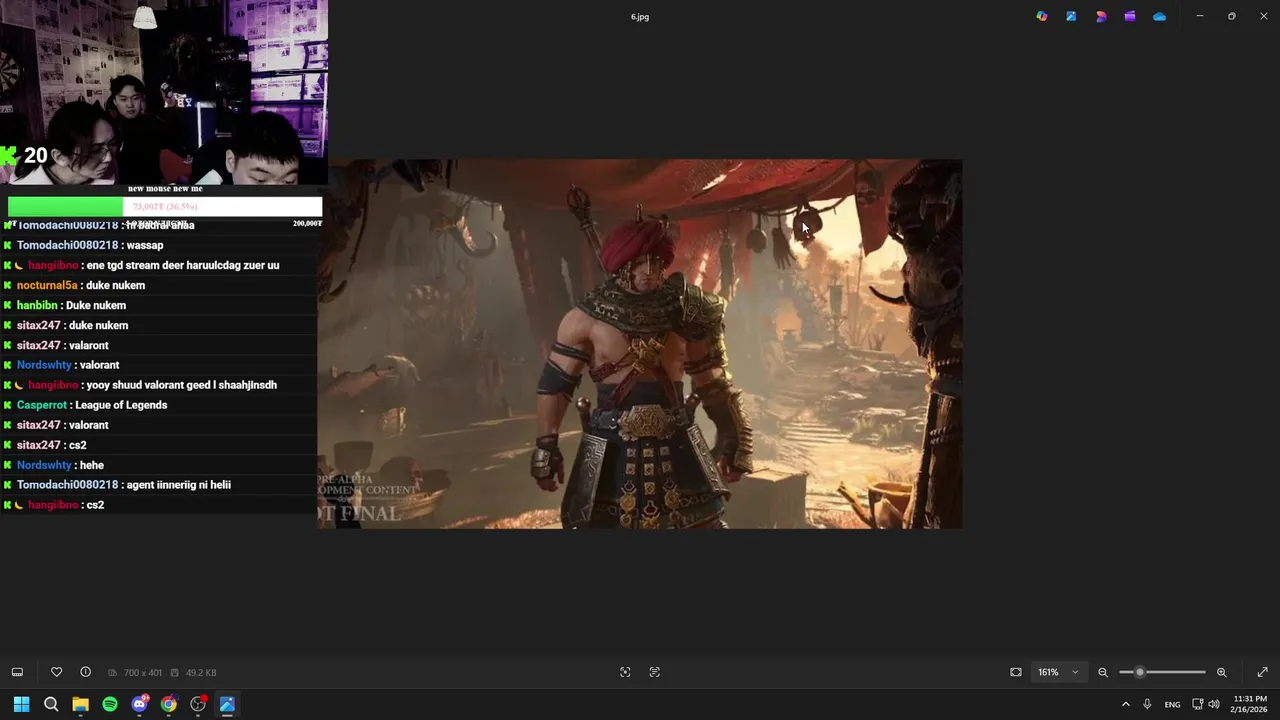Screen dimensions: 1280x720
Task: Open Google Chrome from the taskbar
Action: click(169, 704)
